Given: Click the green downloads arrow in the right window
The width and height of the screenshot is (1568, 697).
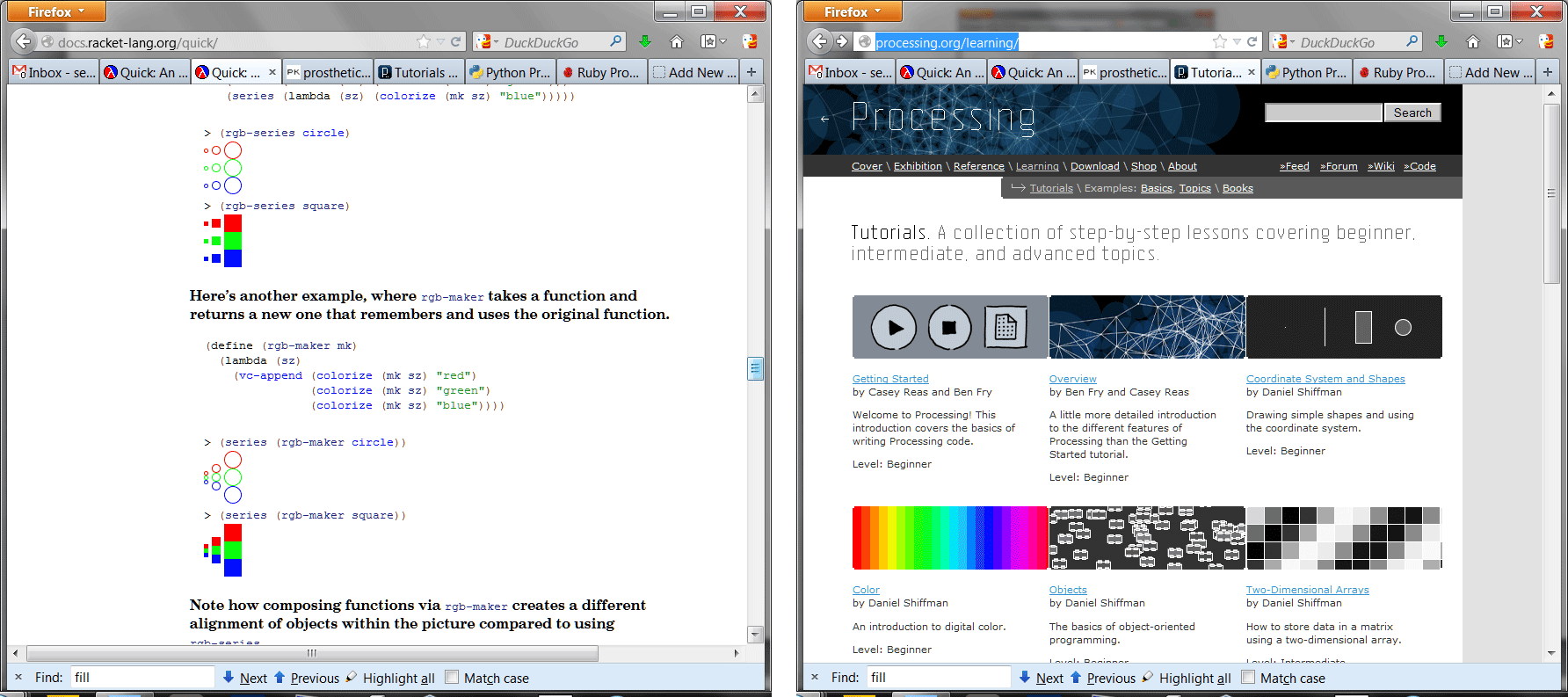Looking at the screenshot, I should pos(1441,42).
